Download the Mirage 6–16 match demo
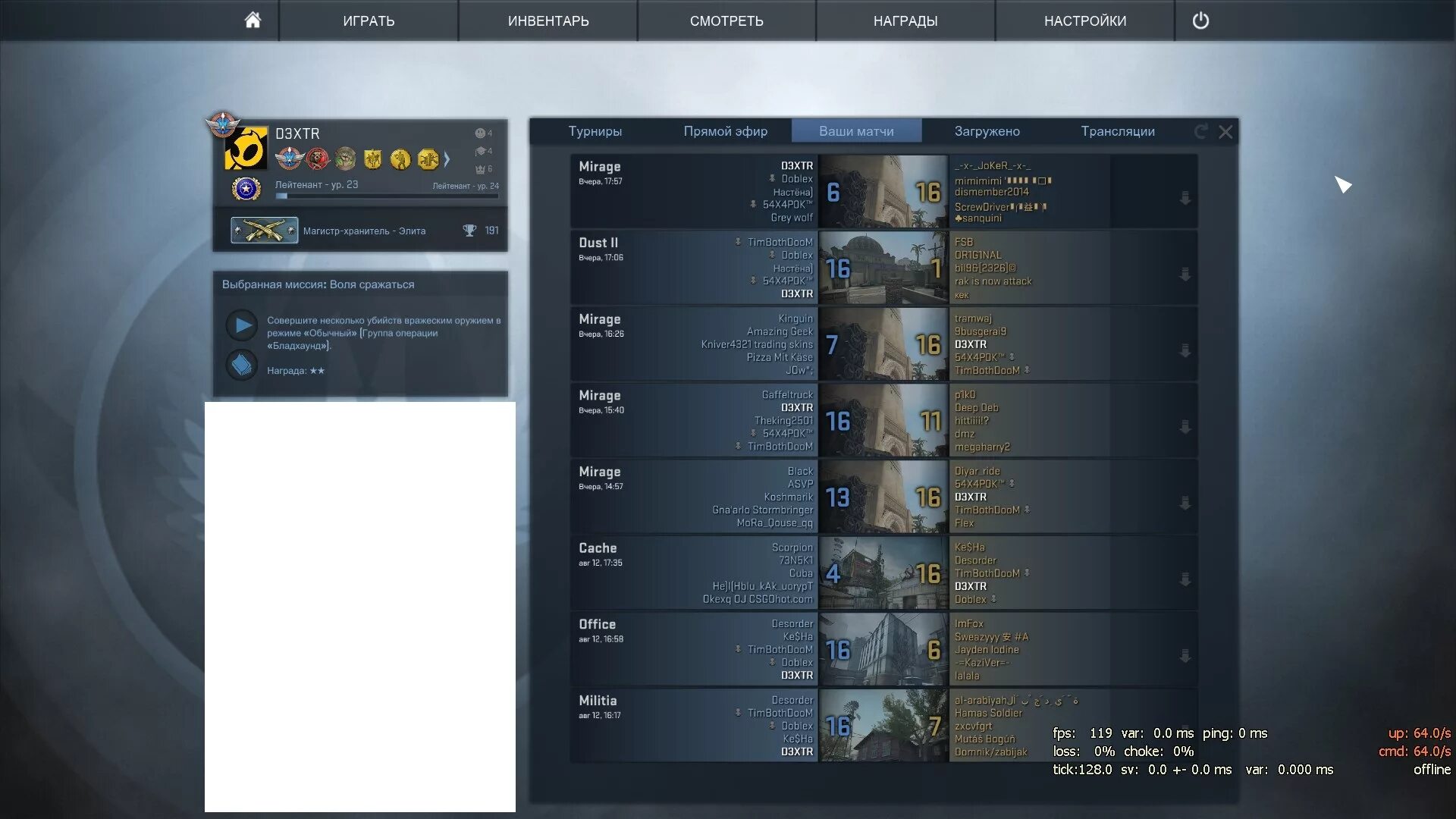 1185,199
